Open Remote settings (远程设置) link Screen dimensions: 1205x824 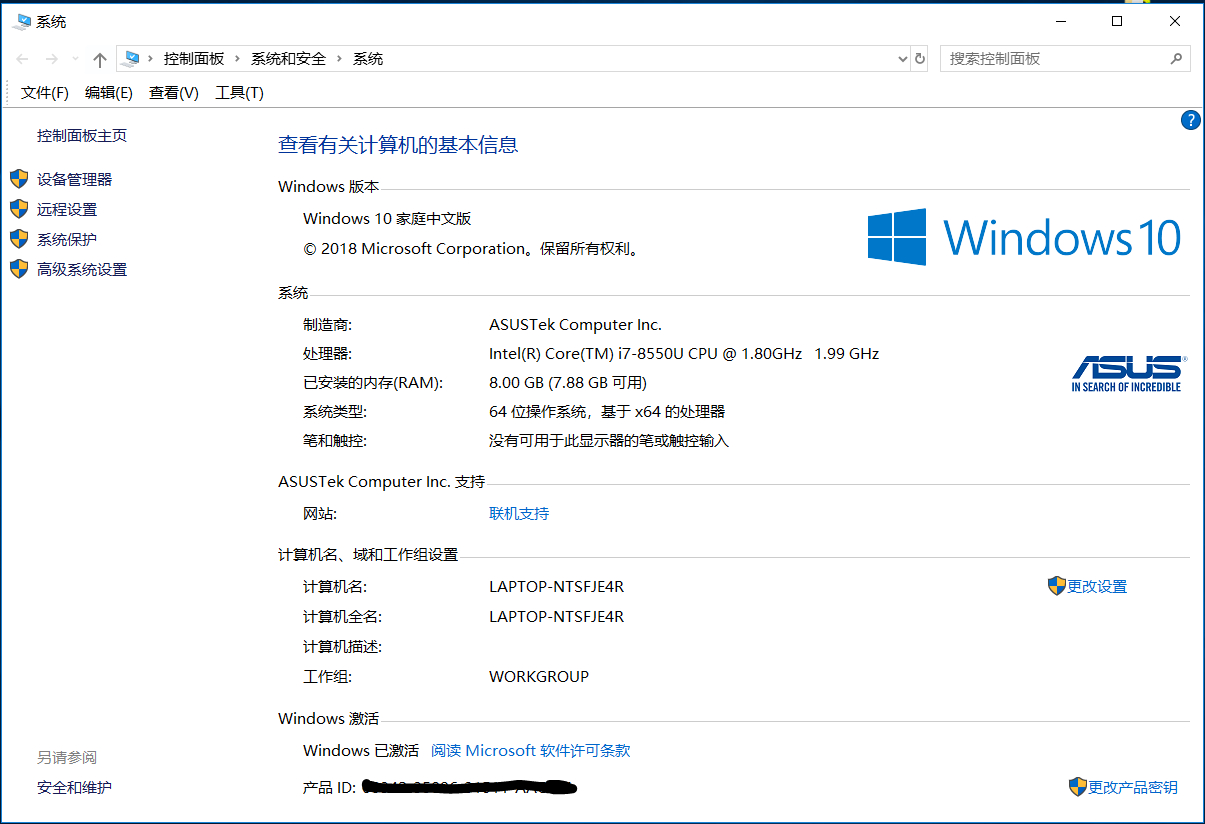click(x=67, y=210)
